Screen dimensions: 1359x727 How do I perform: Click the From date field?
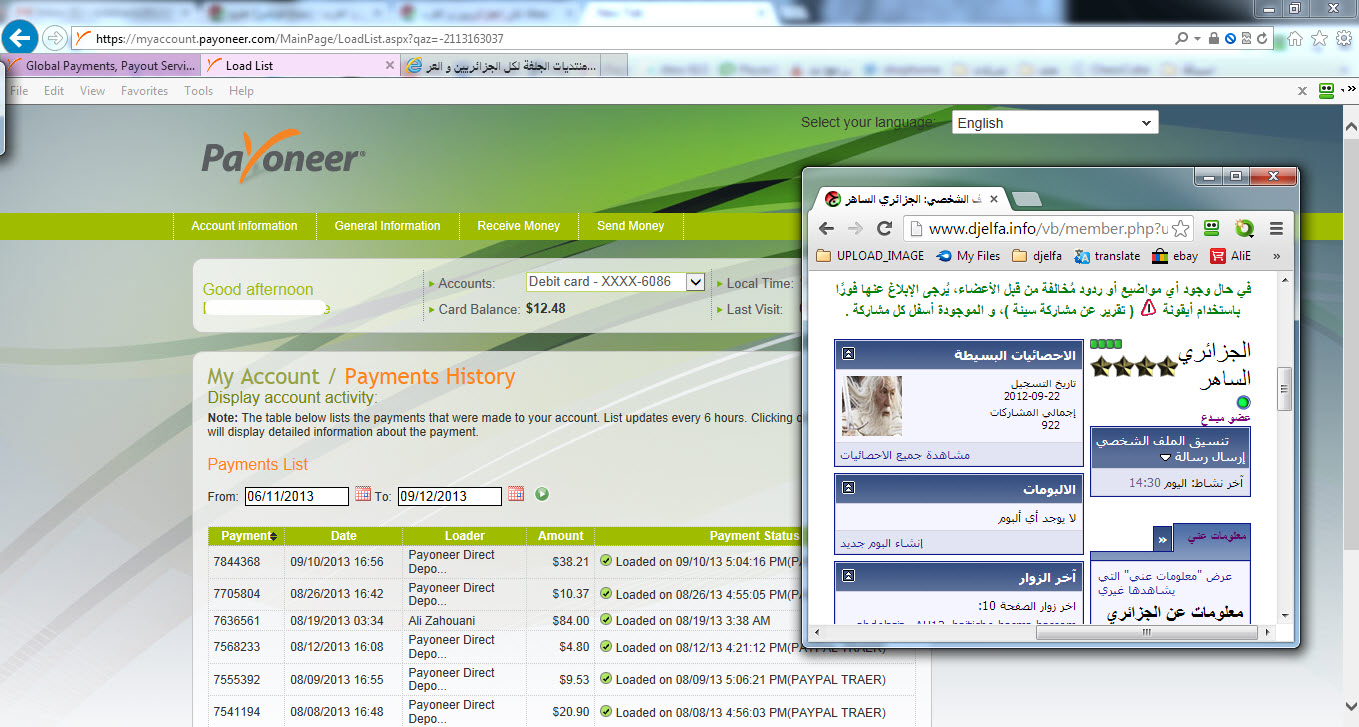click(x=296, y=496)
